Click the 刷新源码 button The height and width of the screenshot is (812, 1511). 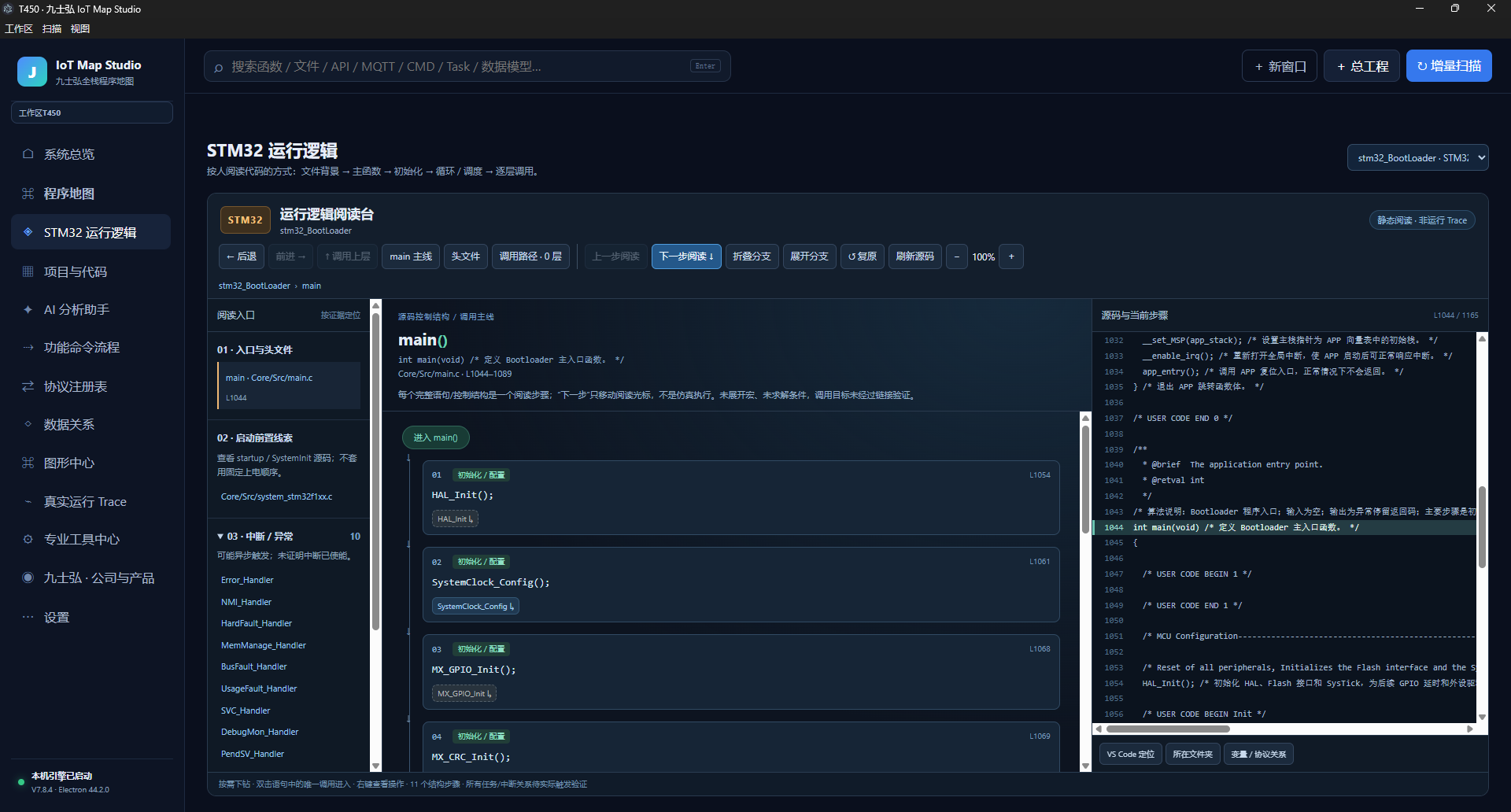tap(914, 257)
